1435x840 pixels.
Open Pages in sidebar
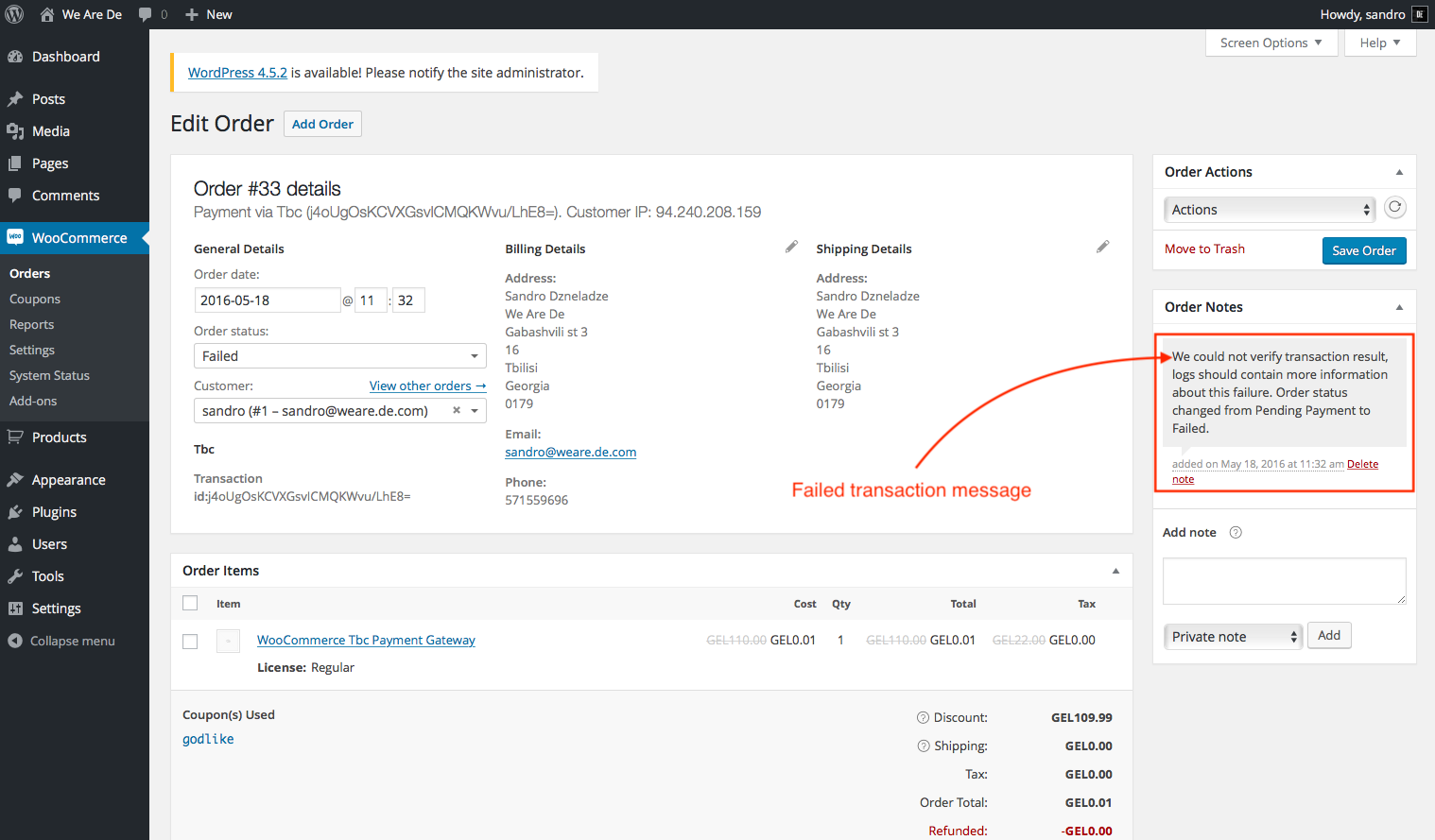[x=50, y=163]
